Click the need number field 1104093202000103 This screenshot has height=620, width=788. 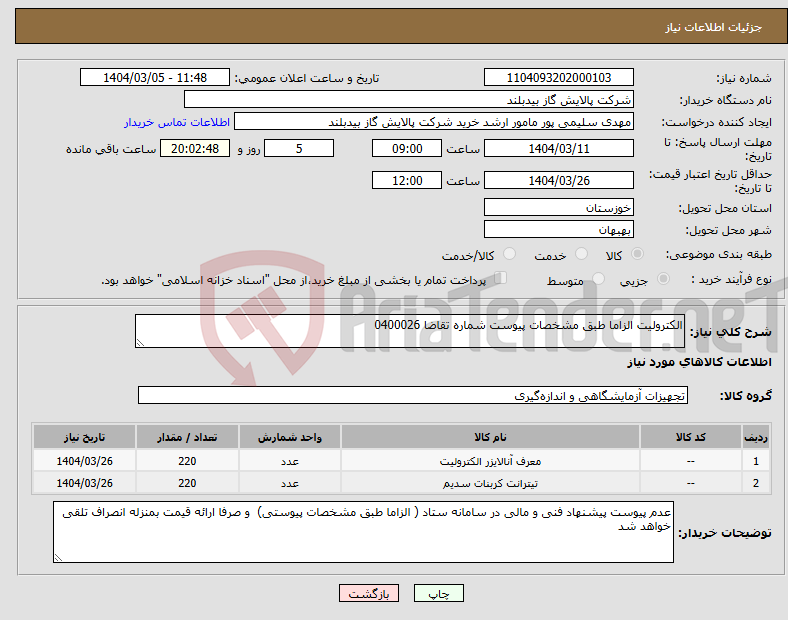[x=558, y=77]
